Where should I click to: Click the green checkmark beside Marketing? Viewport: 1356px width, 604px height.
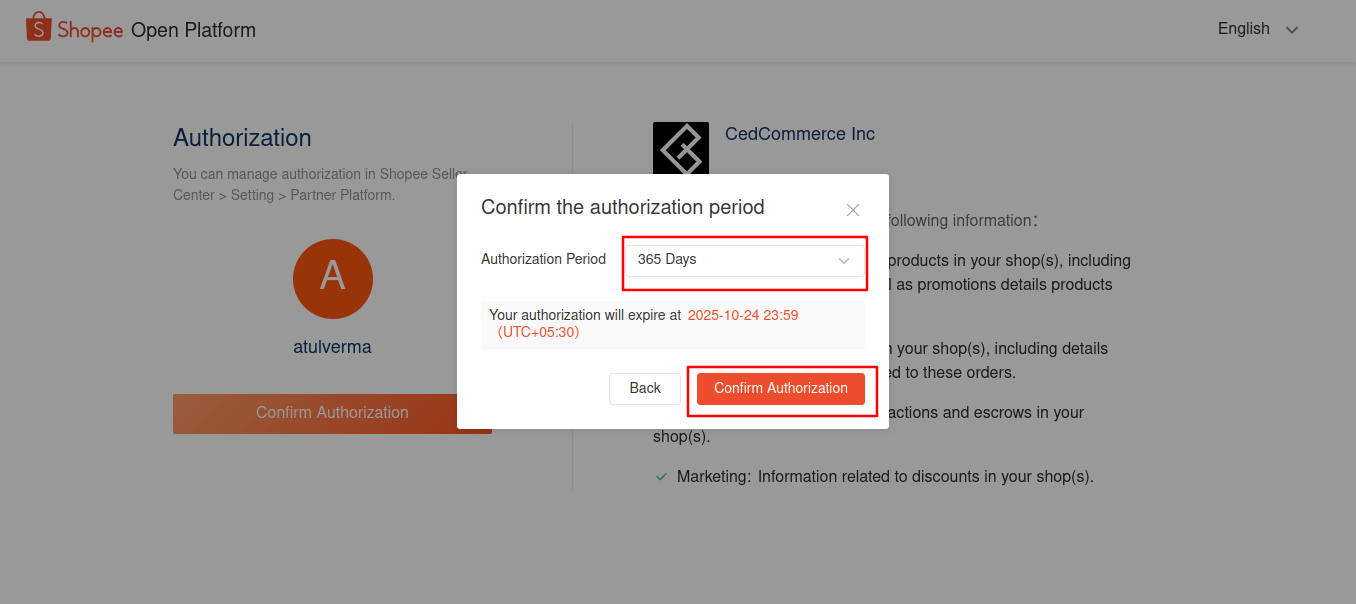661,477
